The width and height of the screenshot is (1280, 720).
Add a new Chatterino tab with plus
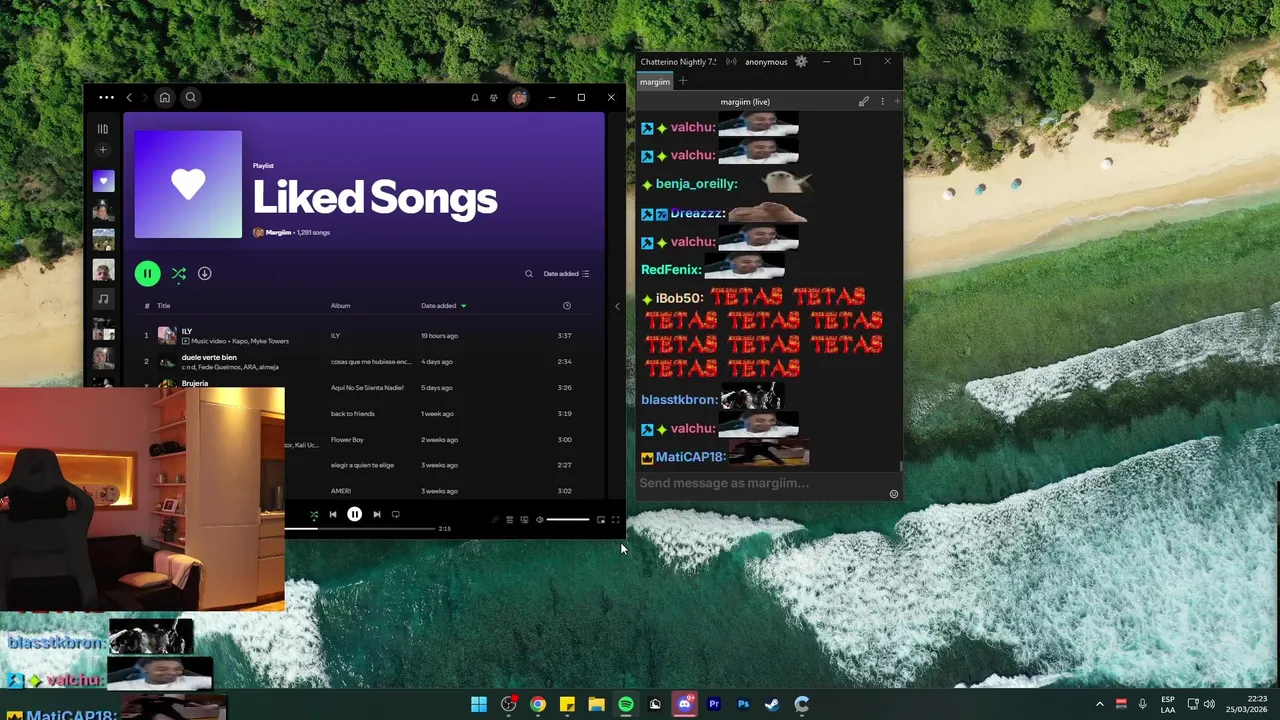point(683,81)
